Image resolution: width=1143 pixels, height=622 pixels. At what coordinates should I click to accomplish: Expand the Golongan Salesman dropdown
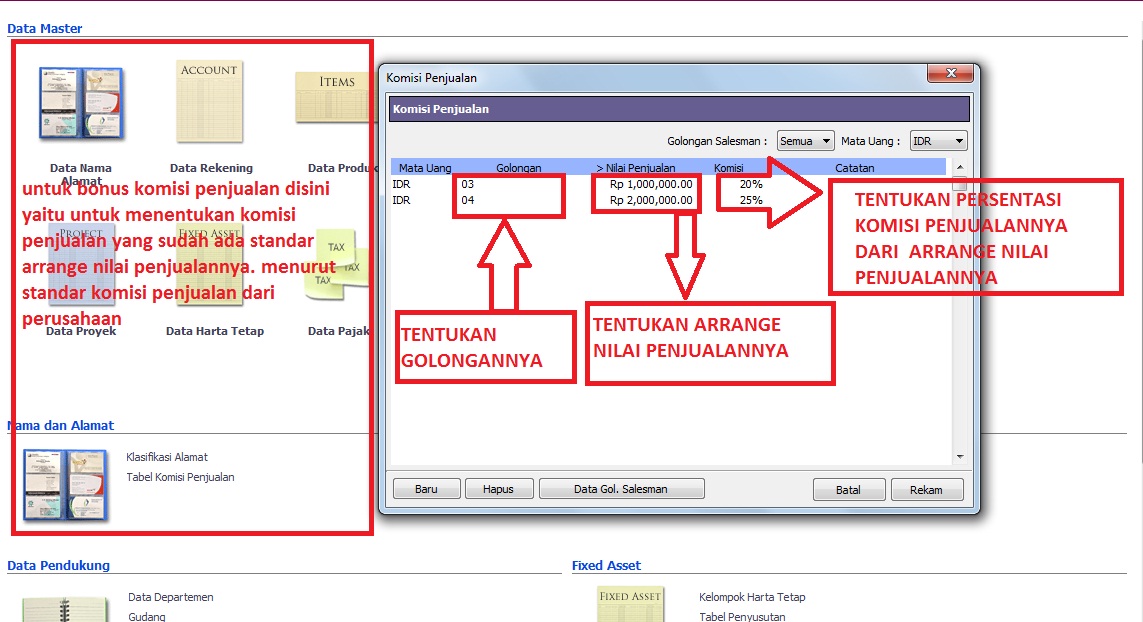coord(806,141)
